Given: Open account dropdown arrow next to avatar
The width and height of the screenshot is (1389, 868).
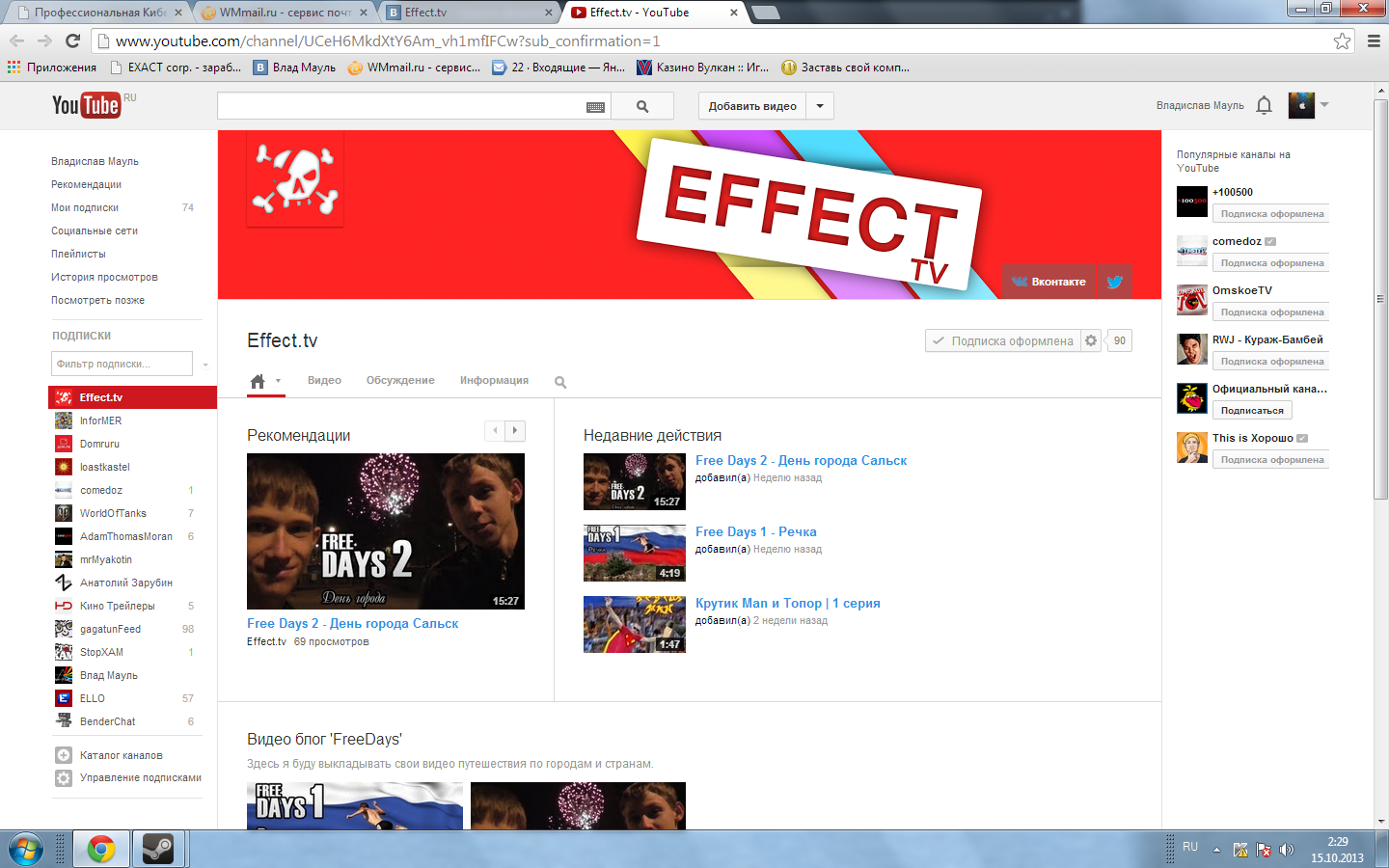Looking at the screenshot, I should click(x=1324, y=105).
